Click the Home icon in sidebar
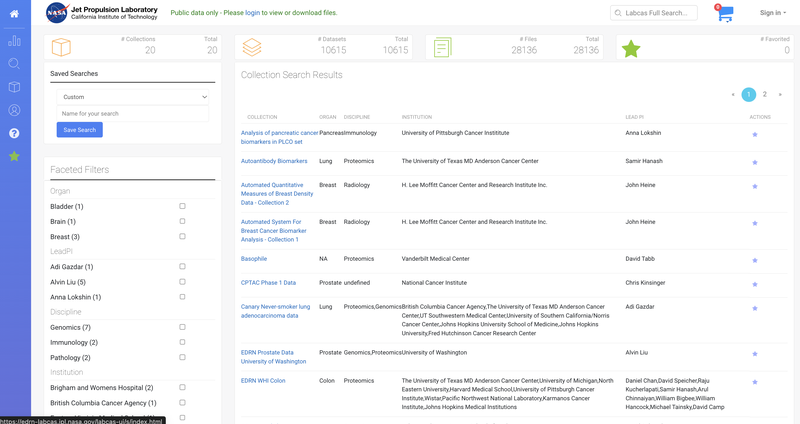The image size is (800, 424). (14, 13)
